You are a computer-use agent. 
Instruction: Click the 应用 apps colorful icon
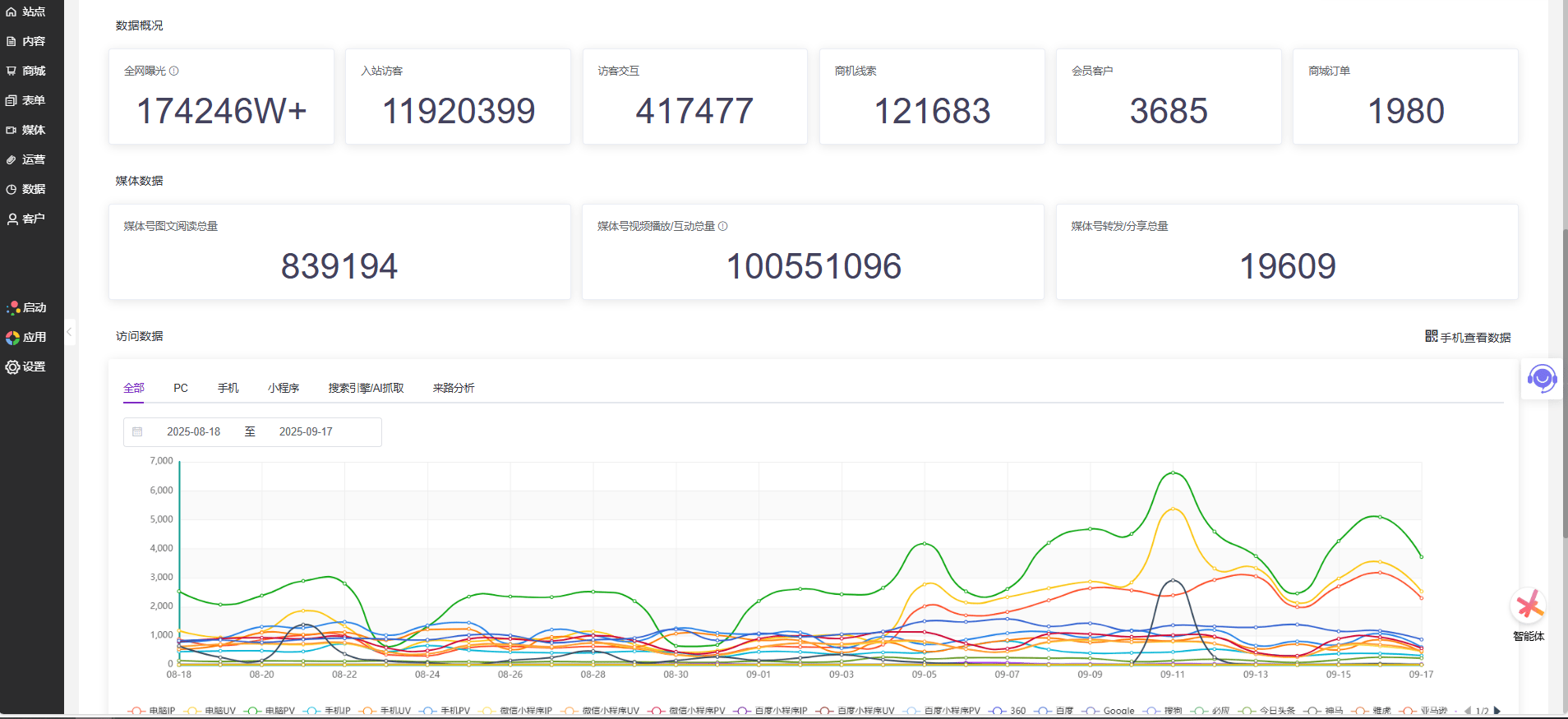pyautogui.click(x=12, y=337)
